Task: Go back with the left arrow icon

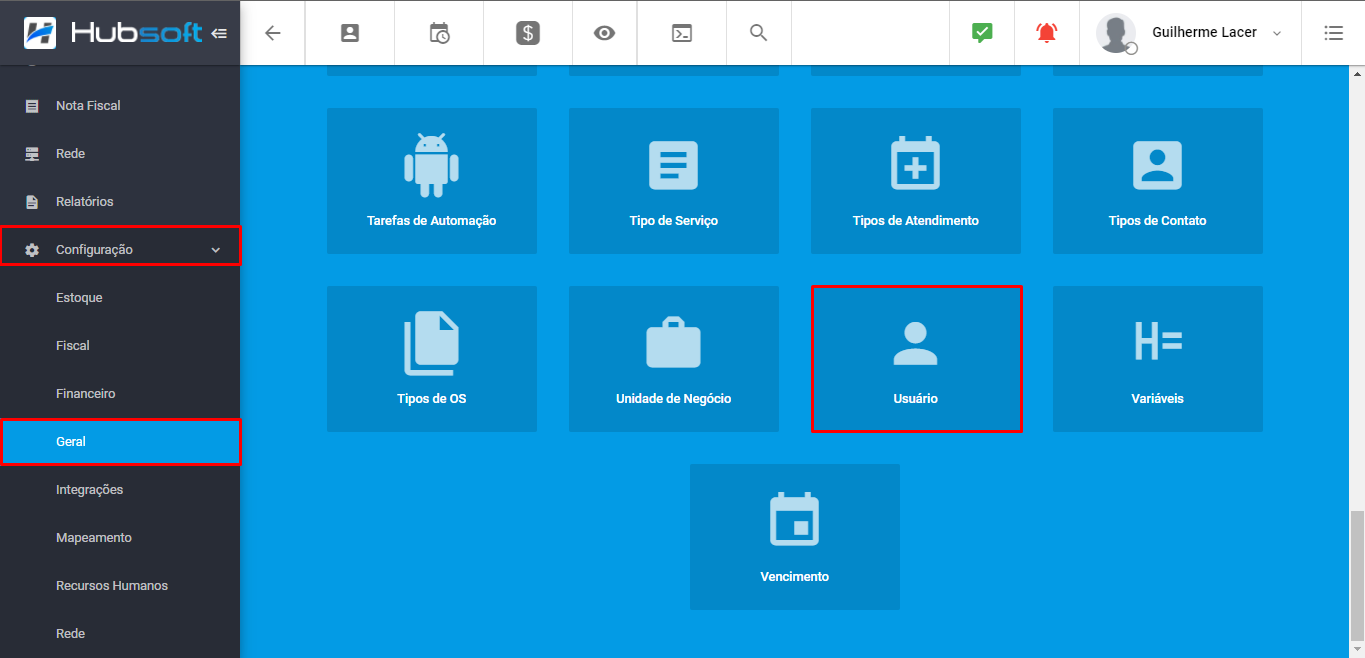Action: [272, 33]
